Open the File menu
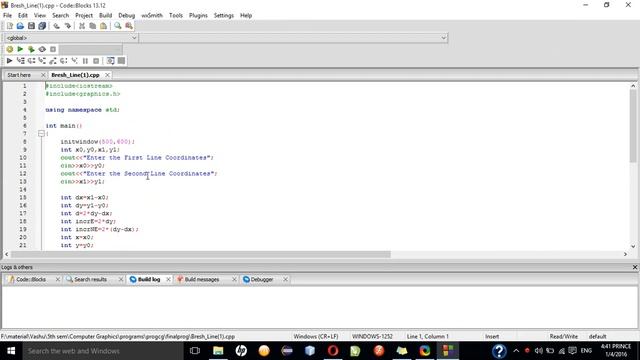 [x=7, y=15]
